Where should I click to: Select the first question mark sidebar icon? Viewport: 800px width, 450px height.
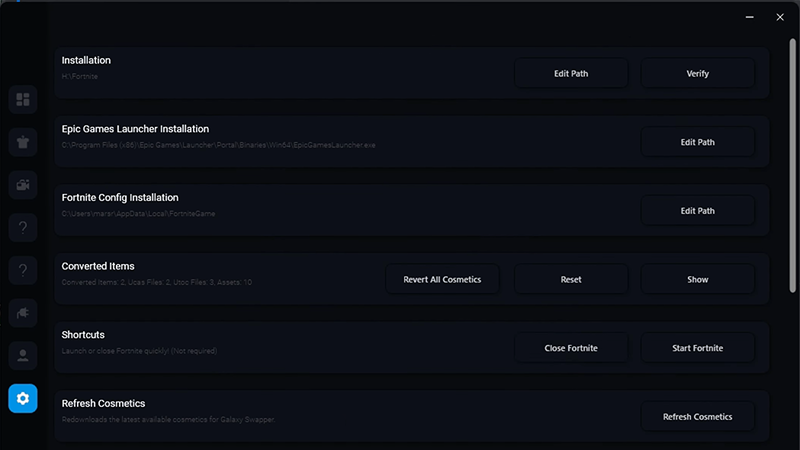(22, 228)
